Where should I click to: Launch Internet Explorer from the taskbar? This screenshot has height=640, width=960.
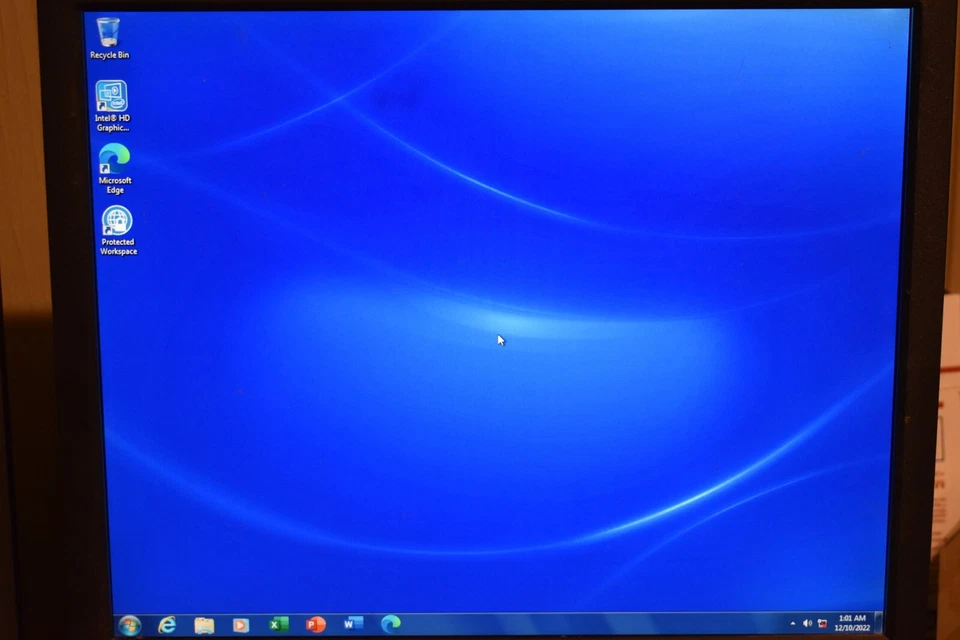pos(166,624)
